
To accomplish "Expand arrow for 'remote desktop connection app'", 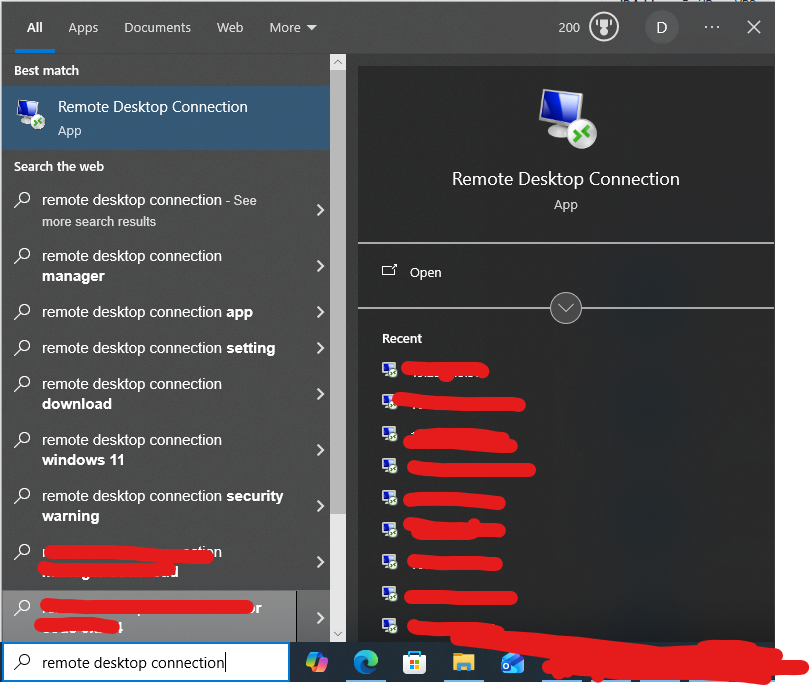I will tap(320, 312).
